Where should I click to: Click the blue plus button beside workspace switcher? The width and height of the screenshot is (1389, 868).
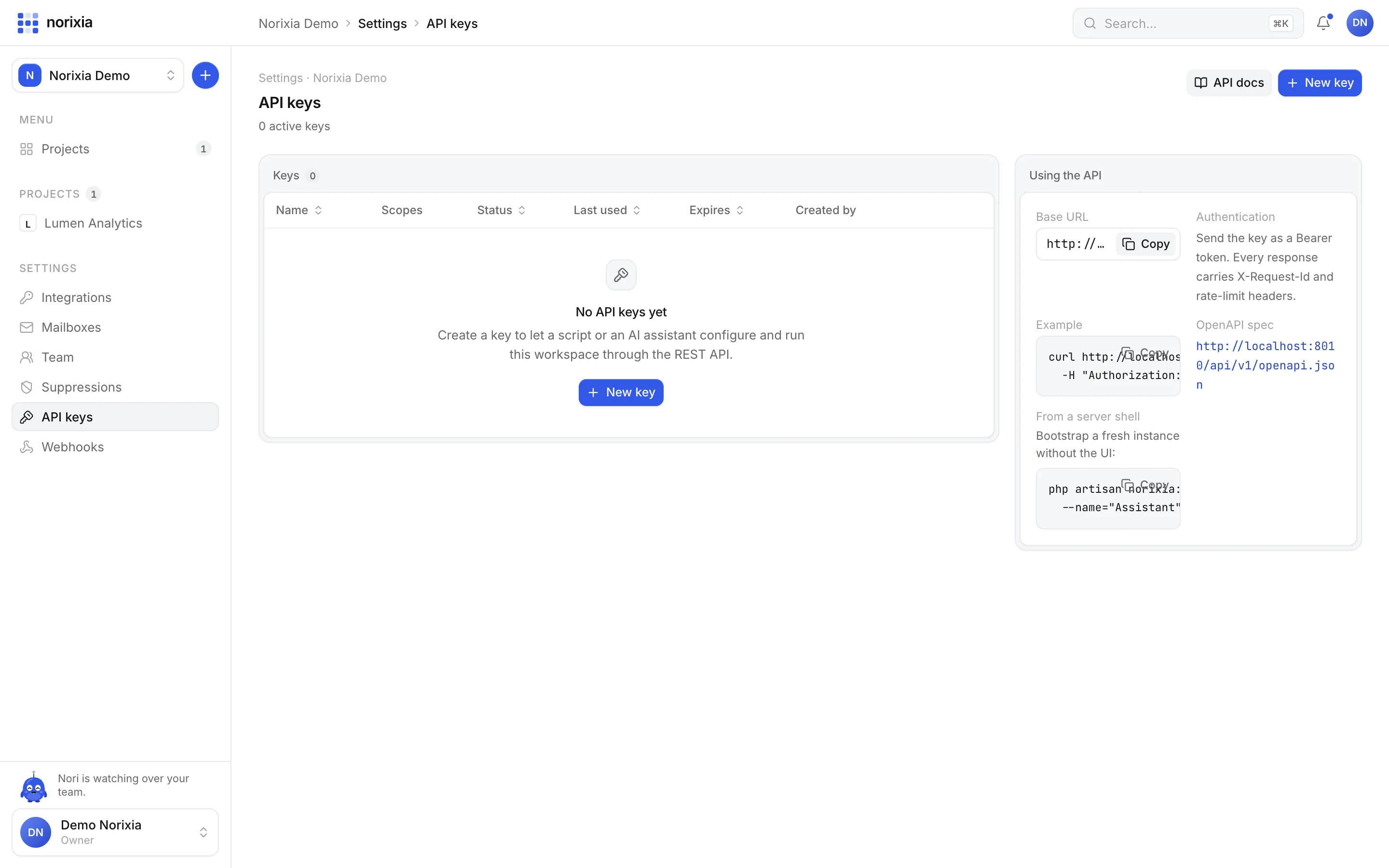point(205,75)
